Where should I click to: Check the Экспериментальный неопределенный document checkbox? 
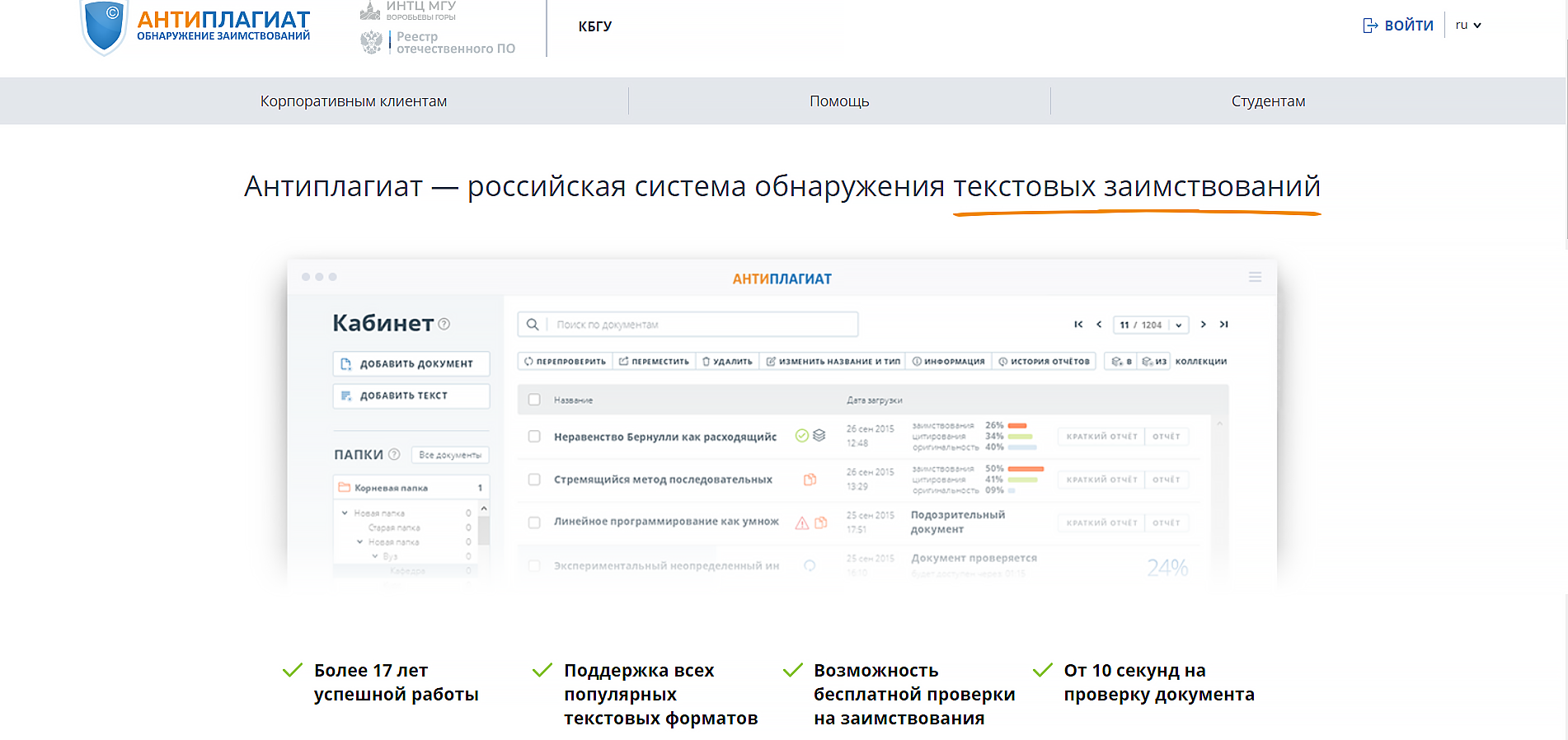click(534, 565)
